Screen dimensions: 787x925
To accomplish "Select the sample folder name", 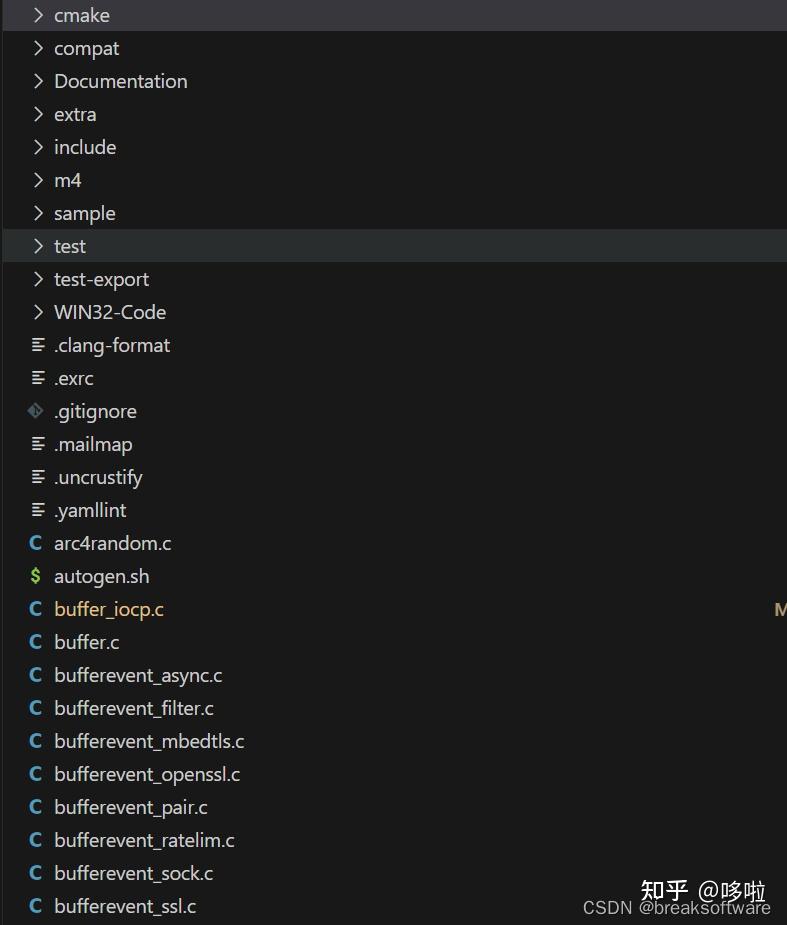I will (85, 214).
